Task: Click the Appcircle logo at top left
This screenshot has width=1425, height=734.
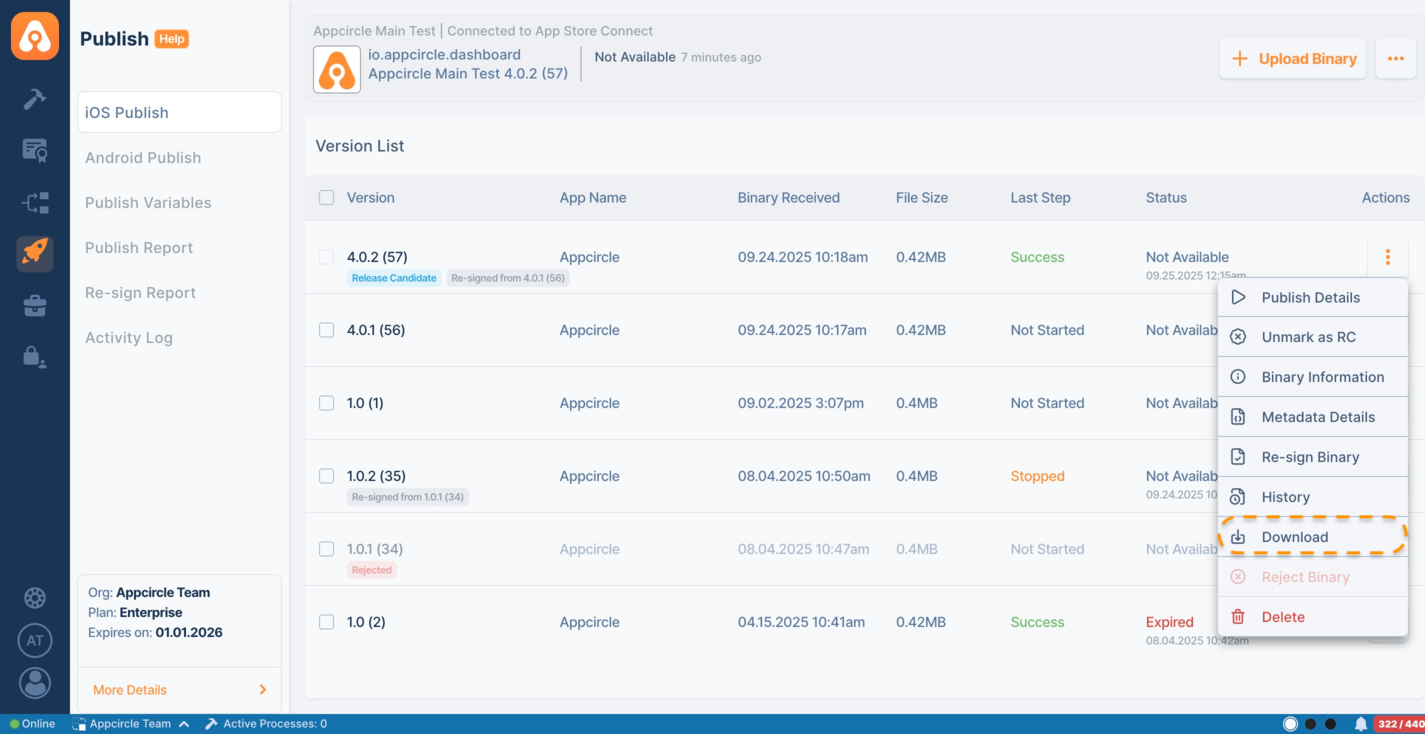Action: click(x=35, y=37)
